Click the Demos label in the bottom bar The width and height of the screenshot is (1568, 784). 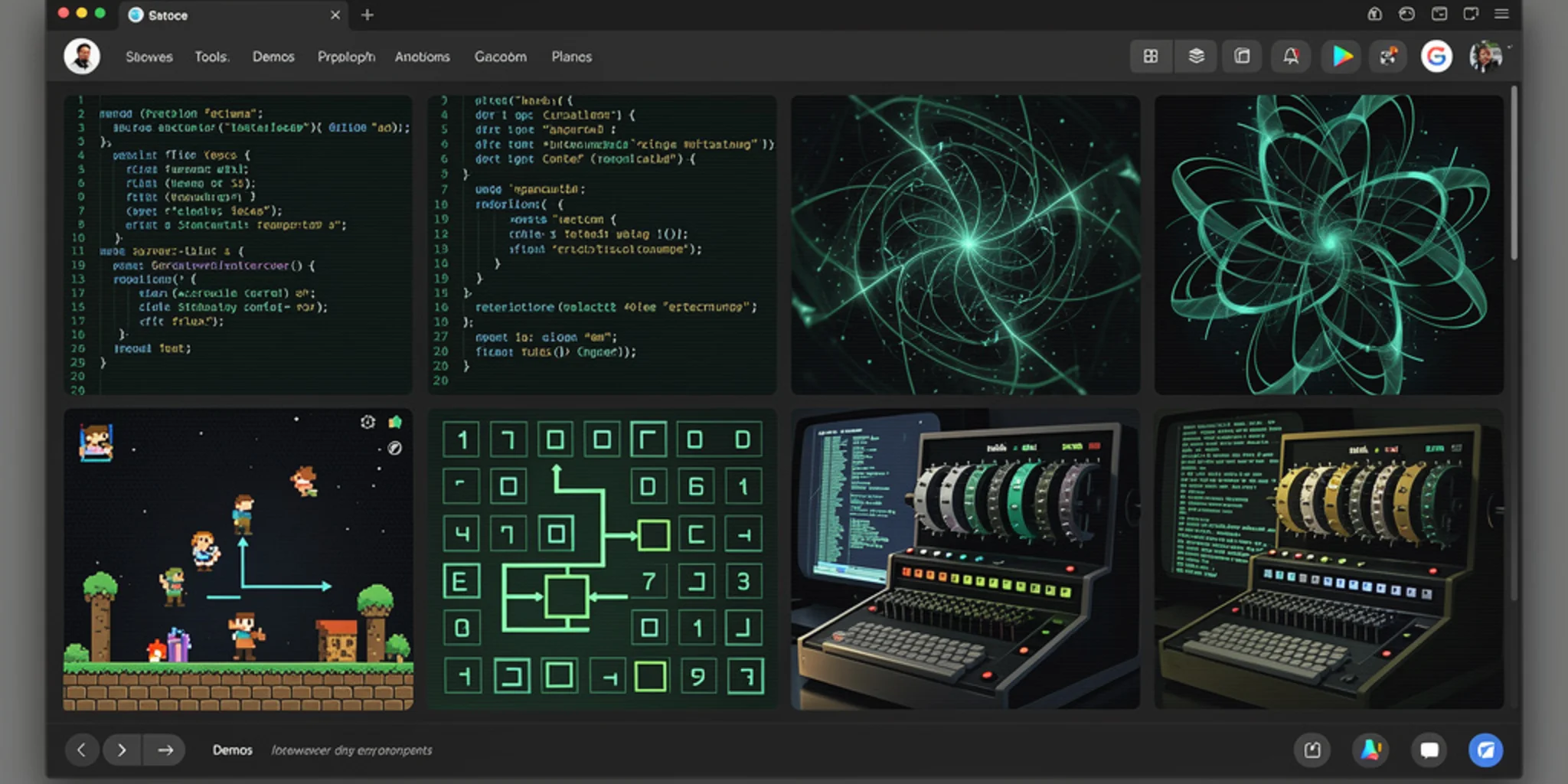point(233,750)
